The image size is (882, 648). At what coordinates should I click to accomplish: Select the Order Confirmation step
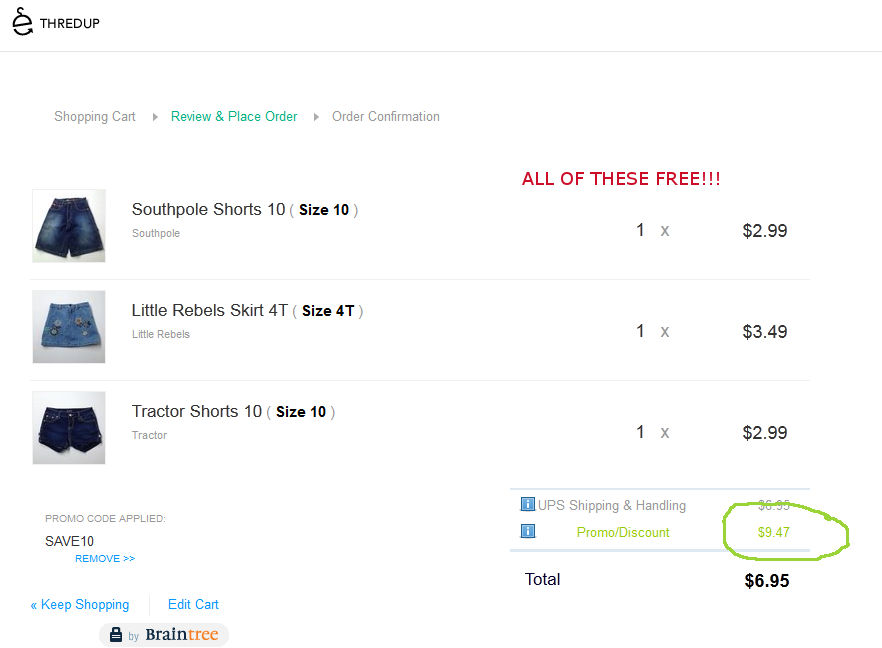pyautogui.click(x=386, y=116)
